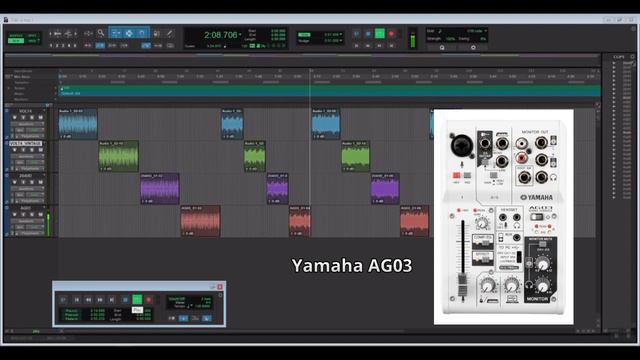Select the Zoomer magnifier tool
Screen dimensions: 640x360
[x=100, y=33]
